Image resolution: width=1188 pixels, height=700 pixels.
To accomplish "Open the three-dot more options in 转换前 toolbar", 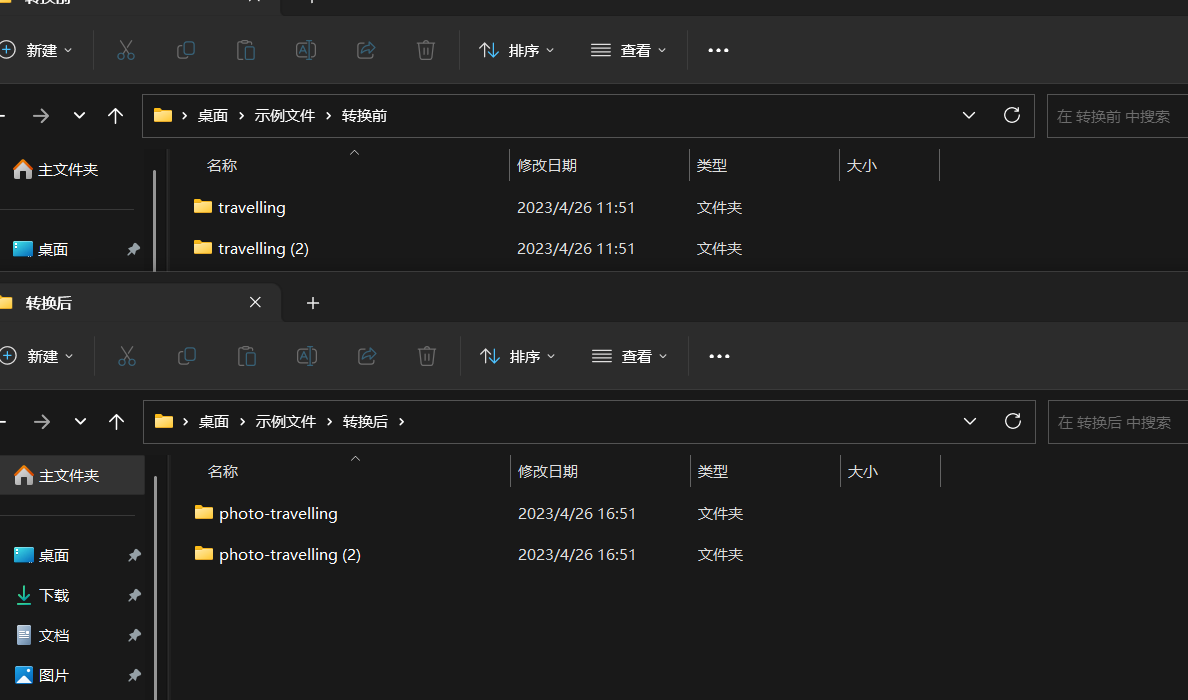I will [x=718, y=50].
